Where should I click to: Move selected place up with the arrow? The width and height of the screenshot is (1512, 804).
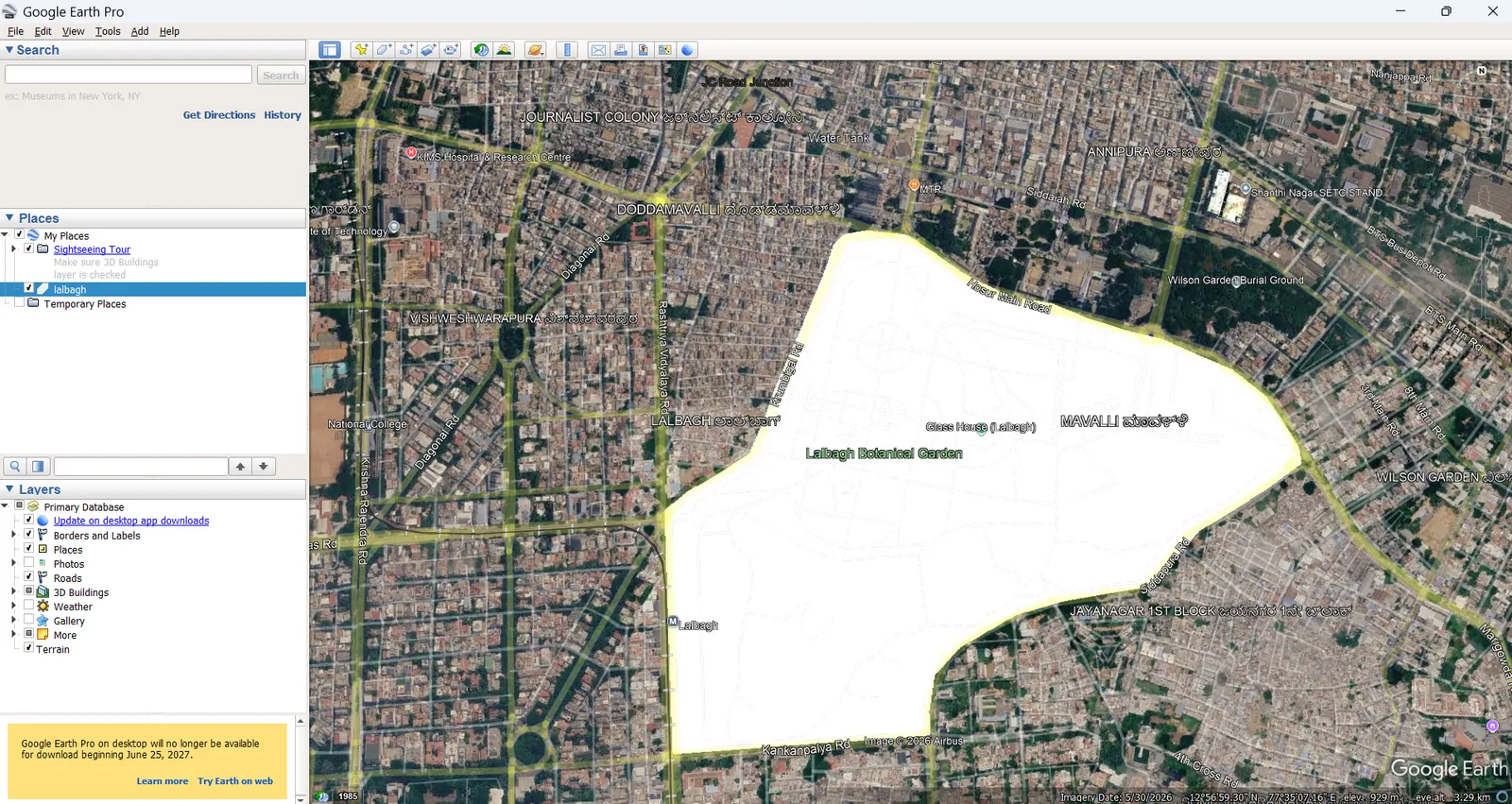[241, 466]
